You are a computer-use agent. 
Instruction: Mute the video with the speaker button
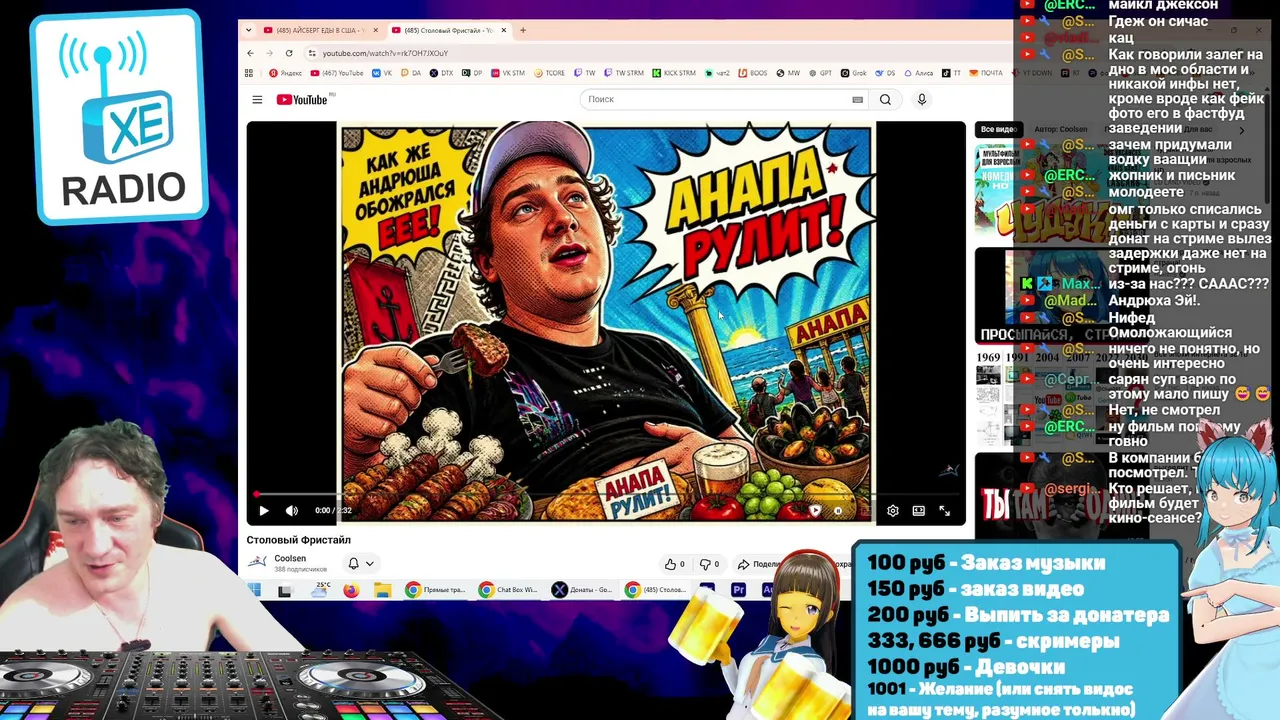(x=292, y=510)
